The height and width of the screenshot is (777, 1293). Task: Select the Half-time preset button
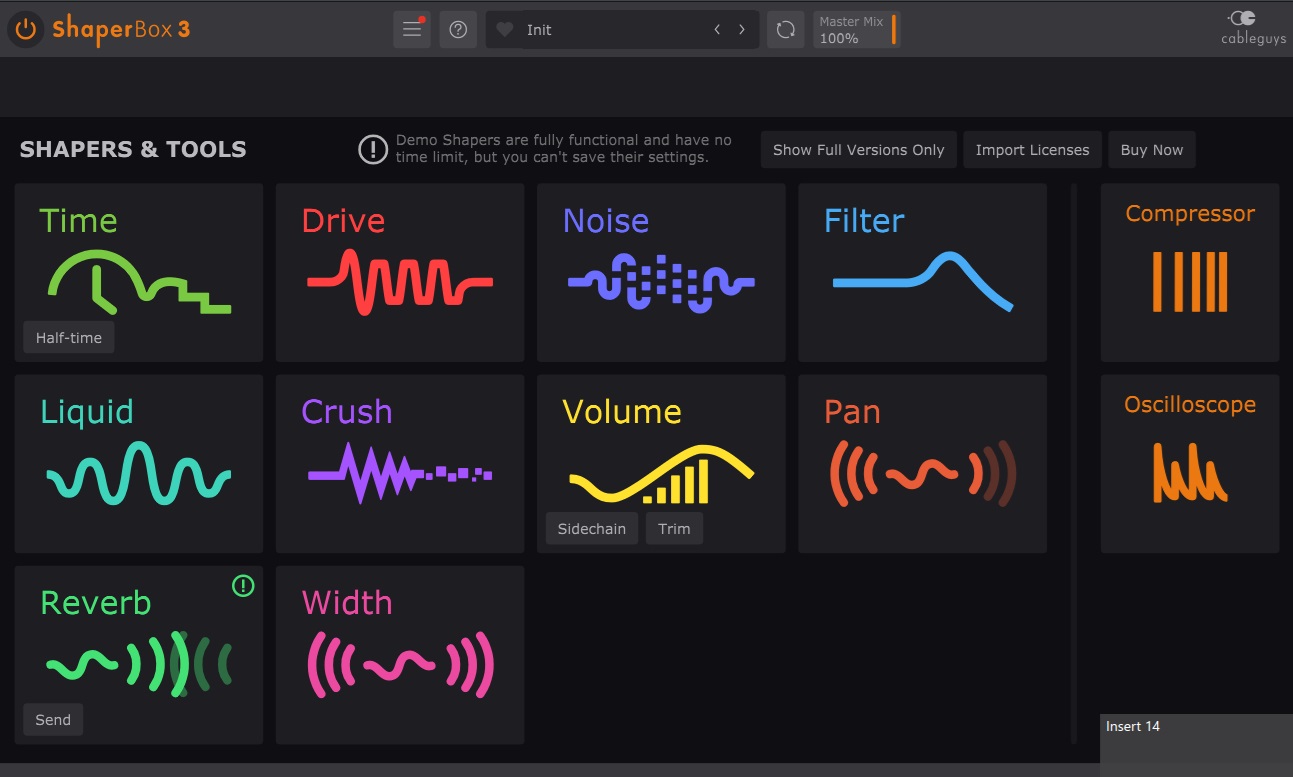(x=69, y=338)
